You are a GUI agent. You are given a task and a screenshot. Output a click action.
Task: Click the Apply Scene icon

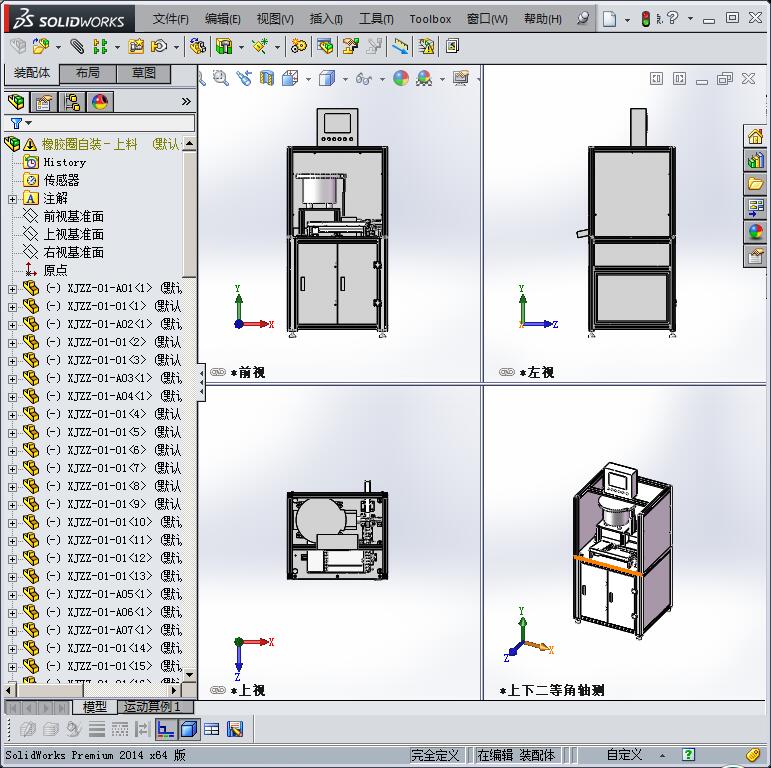(x=424, y=78)
